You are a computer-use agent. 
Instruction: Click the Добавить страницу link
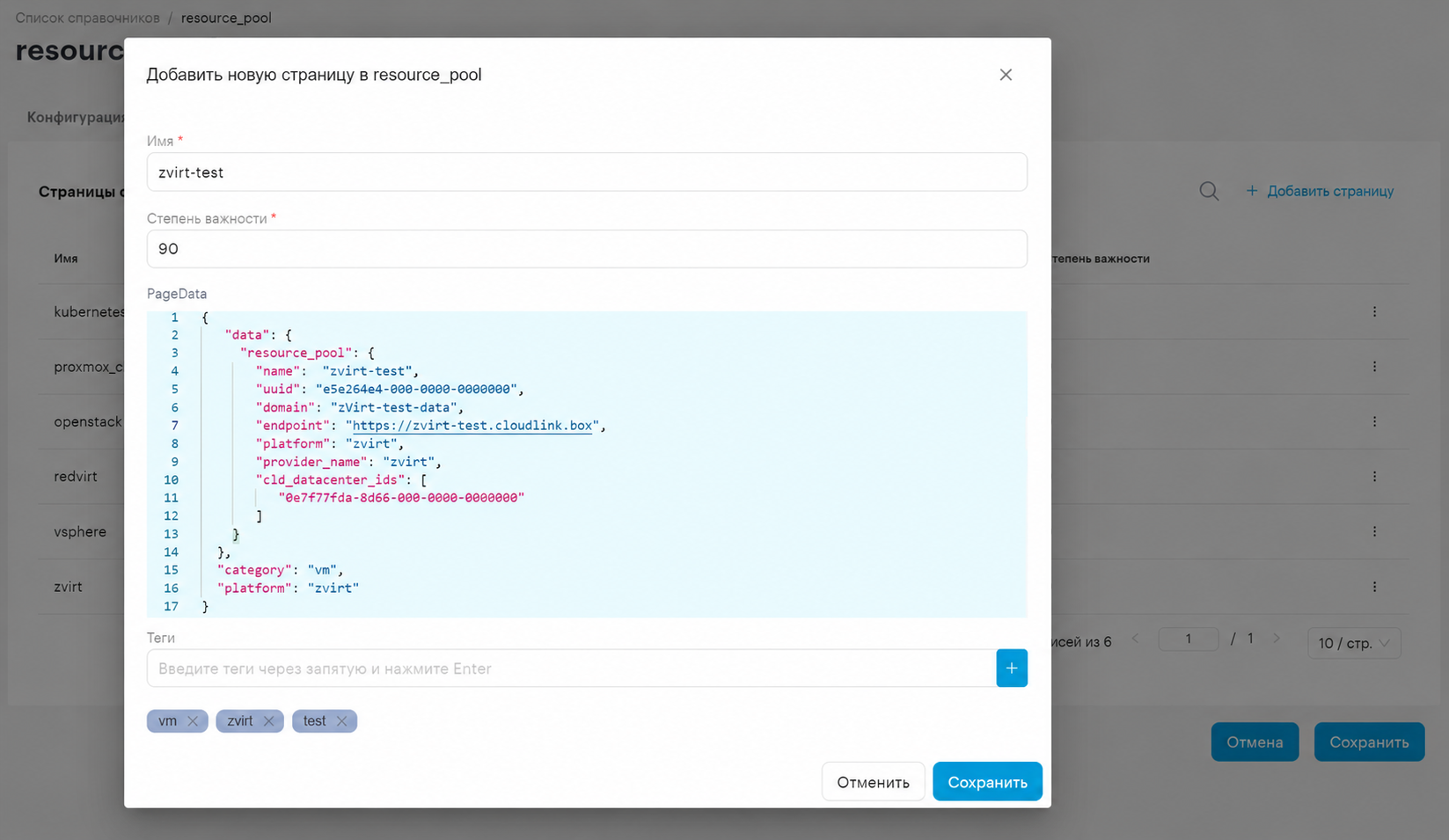pyautogui.click(x=1320, y=191)
